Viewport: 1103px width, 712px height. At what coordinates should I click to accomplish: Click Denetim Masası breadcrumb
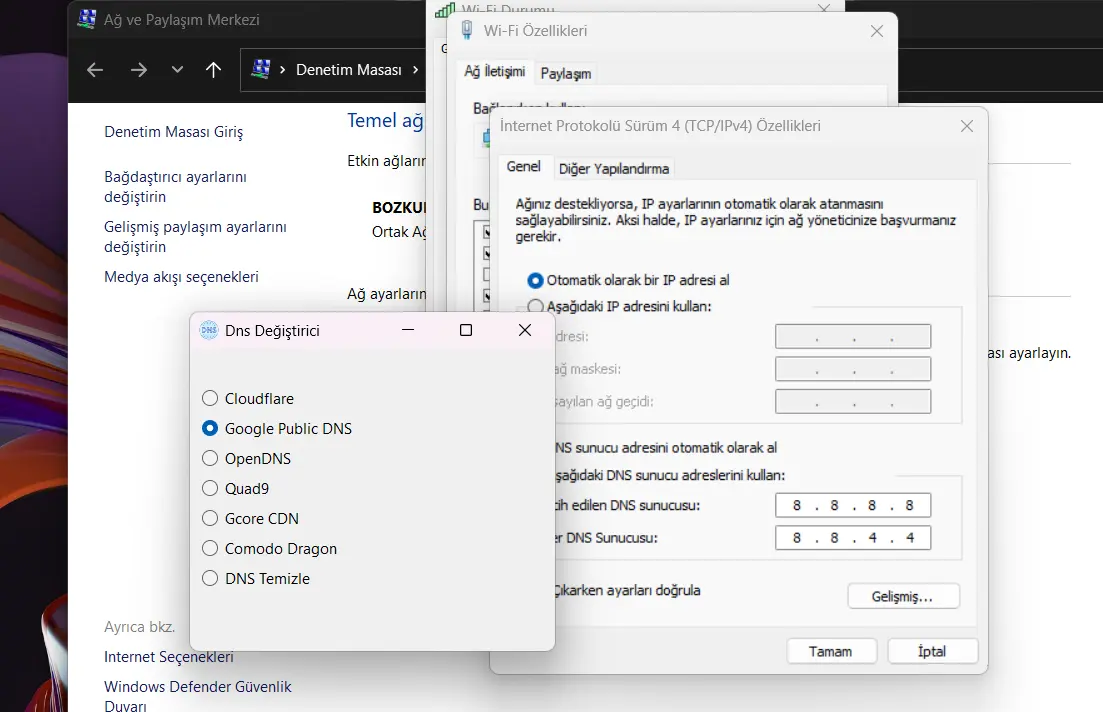click(349, 70)
